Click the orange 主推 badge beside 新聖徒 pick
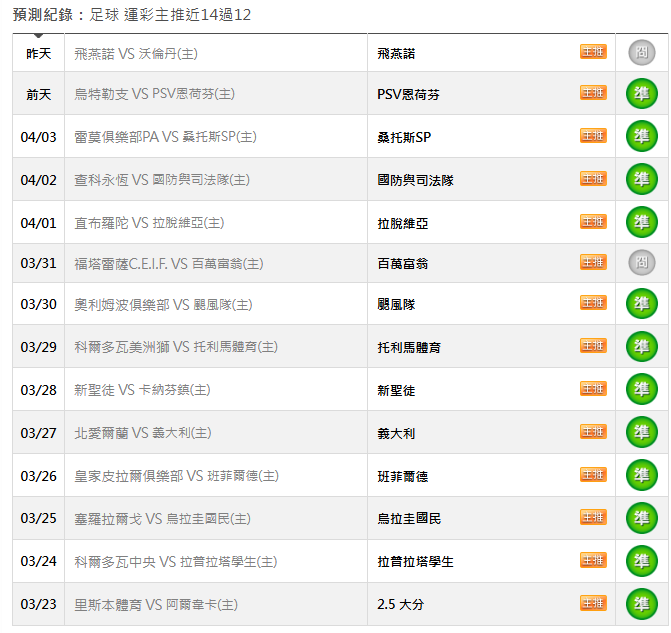Viewport: 671px width, 633px height. tap(593, 388)
